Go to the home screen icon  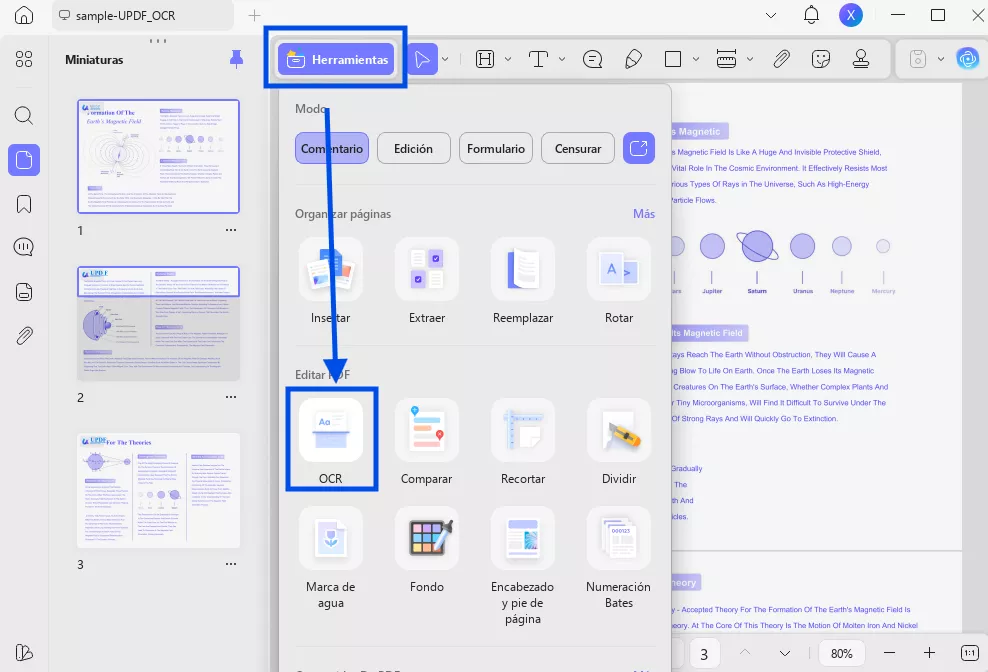[24, 15]
